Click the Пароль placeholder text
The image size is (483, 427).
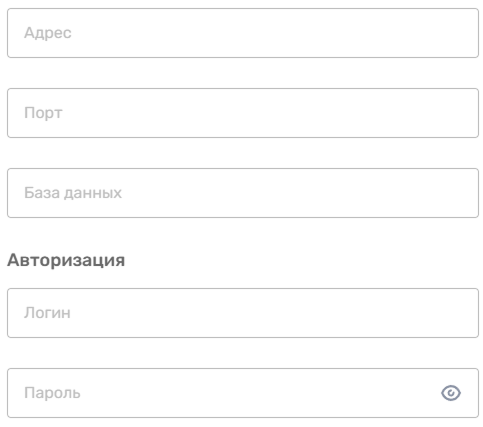[x=52, y=393]
